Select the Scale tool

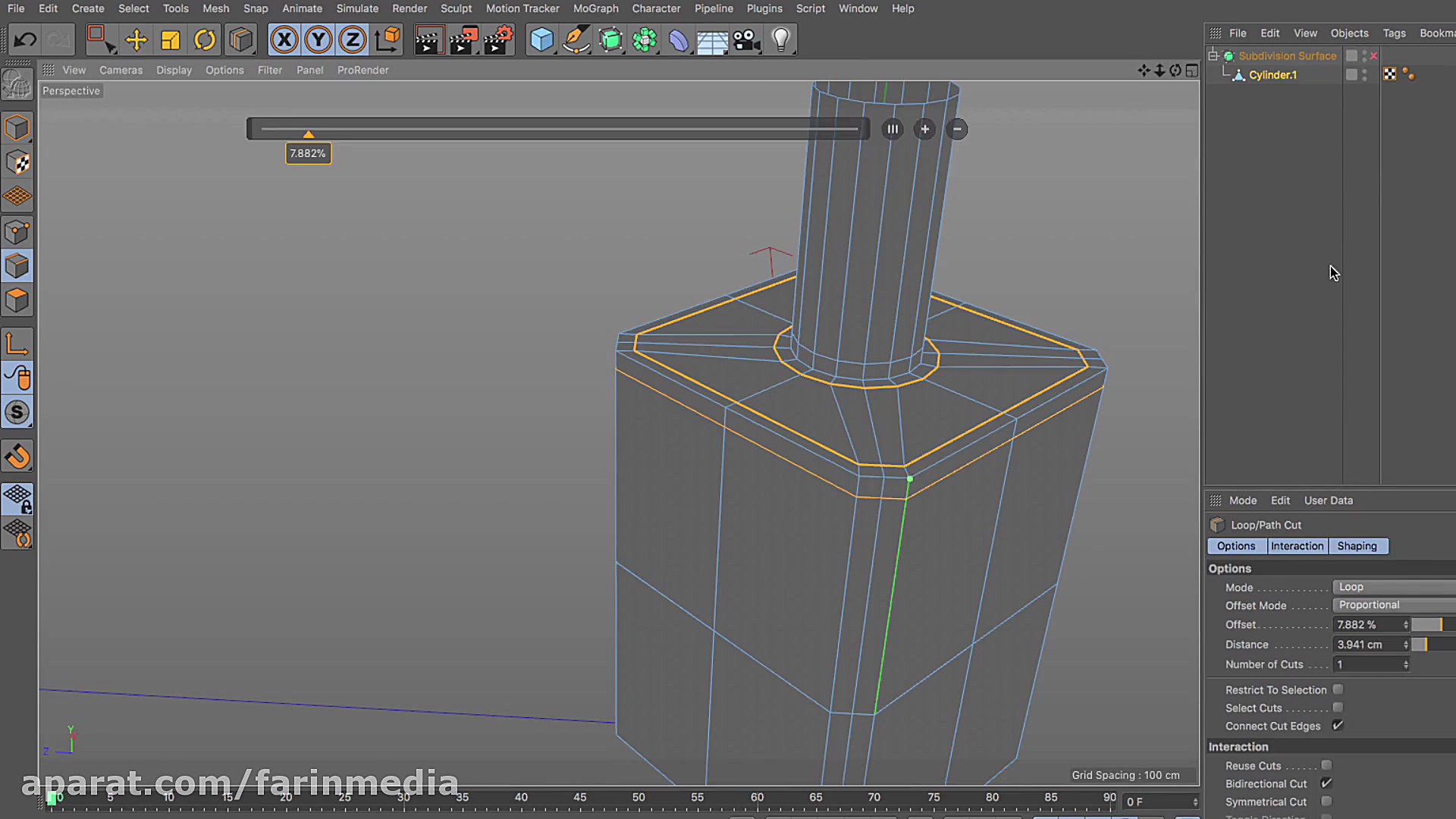[x=171, y=39]
